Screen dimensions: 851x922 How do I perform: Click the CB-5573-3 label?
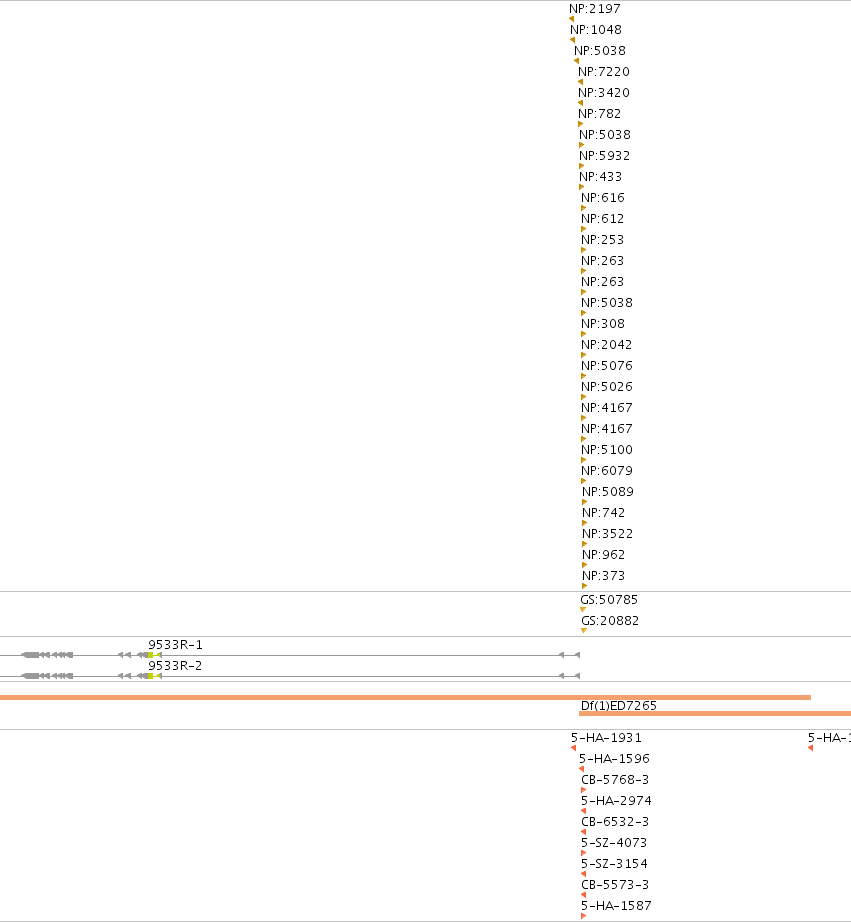(x=615, y=885)
